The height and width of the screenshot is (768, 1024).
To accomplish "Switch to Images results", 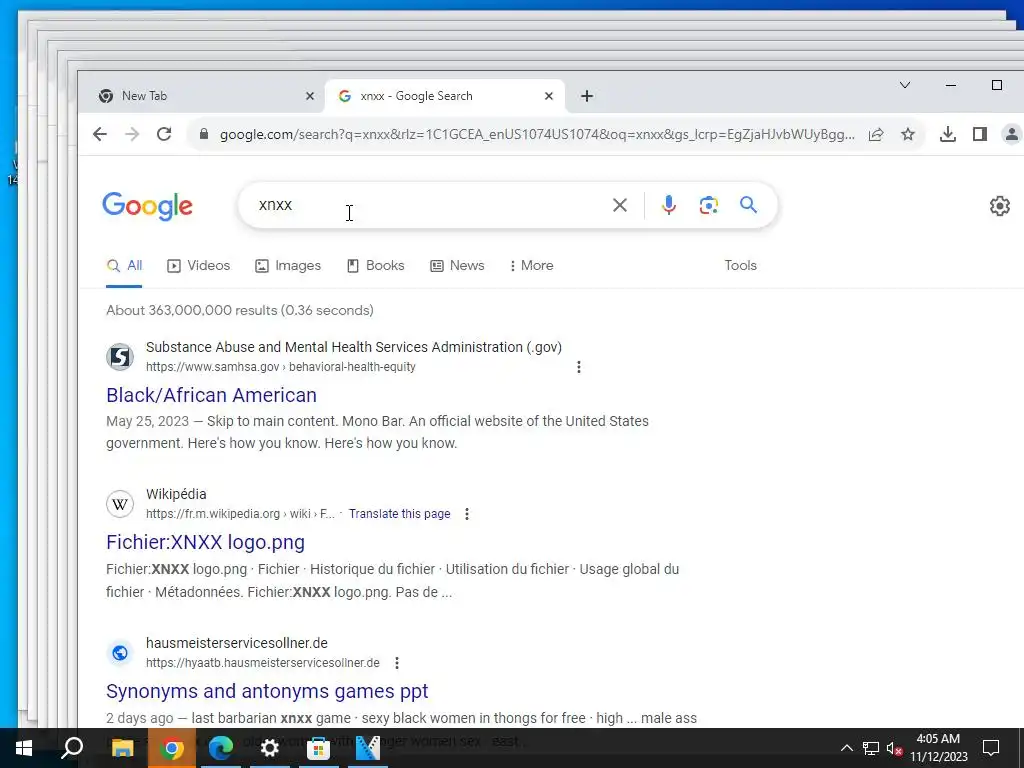I will coord(288,265).
